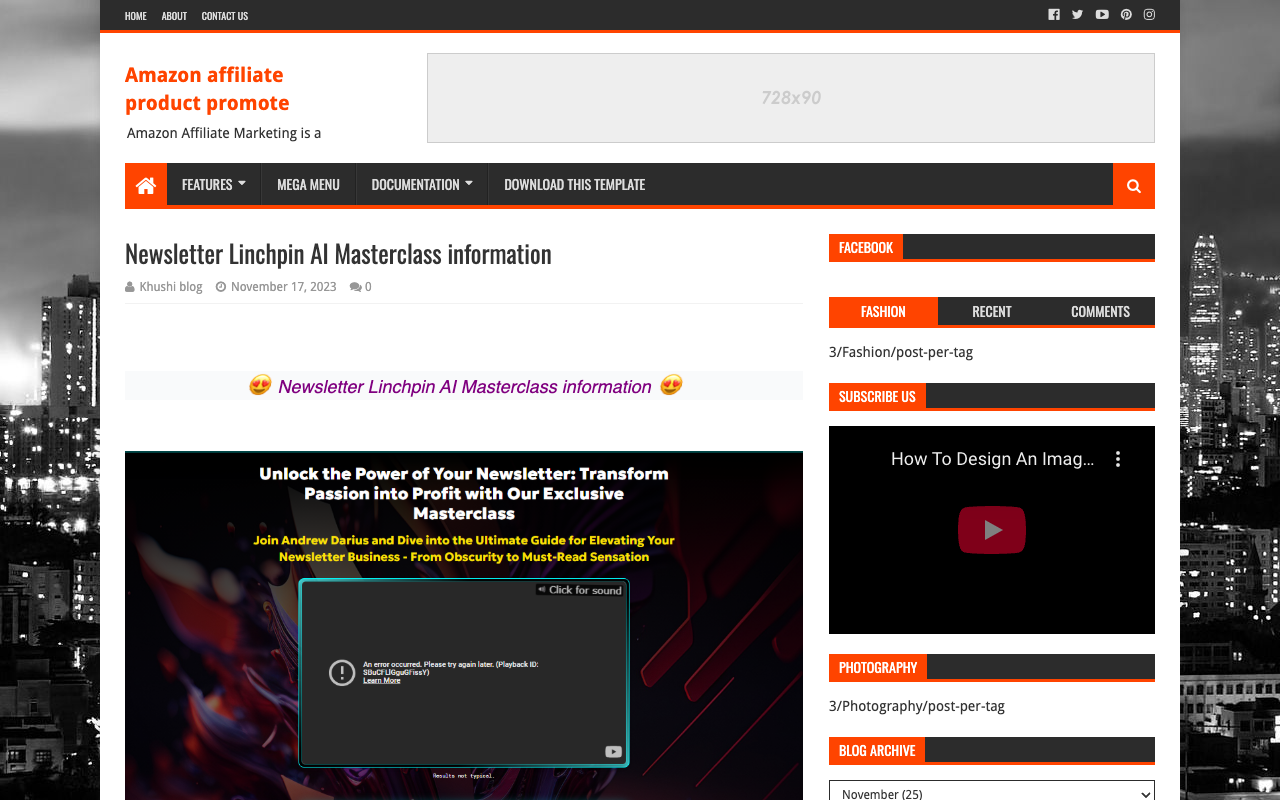
Task: Open the Khushi blog author link
Action: [x=171, y=287]
